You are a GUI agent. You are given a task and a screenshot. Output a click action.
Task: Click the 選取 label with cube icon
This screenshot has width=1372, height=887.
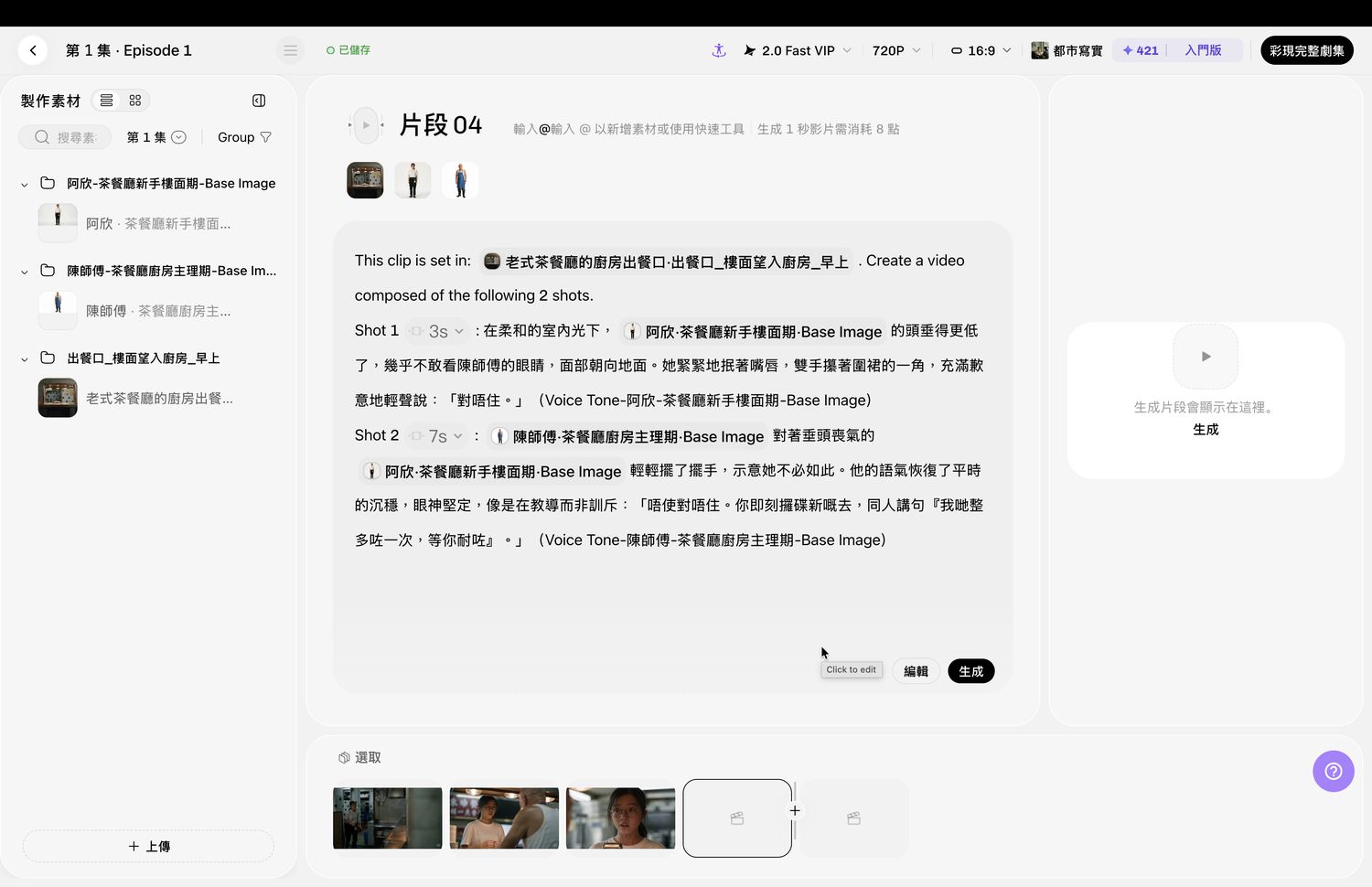[359, 757]
